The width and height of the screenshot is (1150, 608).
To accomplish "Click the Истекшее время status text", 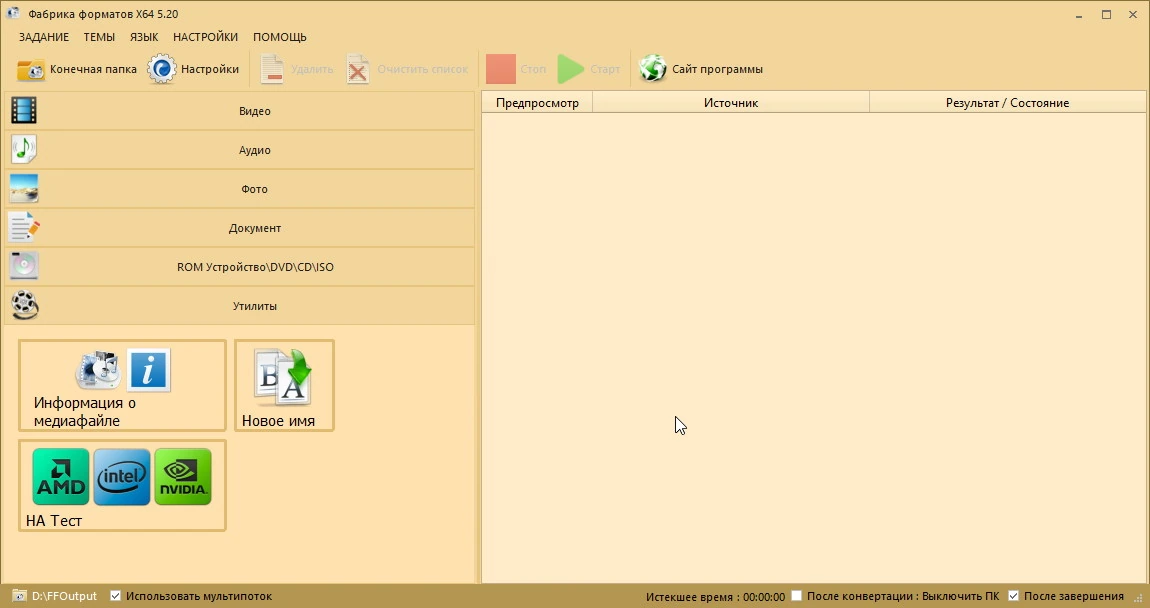I will (715, 596).
